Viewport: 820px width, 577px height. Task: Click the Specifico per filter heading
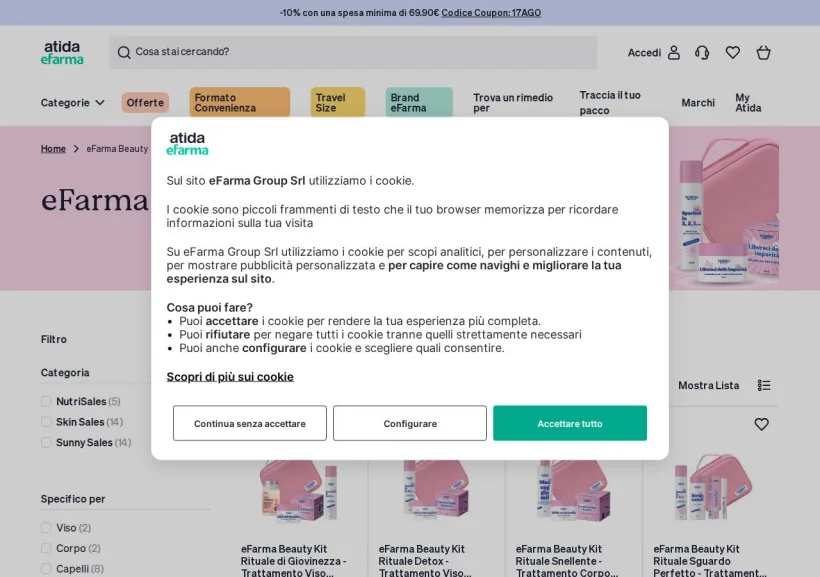coord(73,499)
